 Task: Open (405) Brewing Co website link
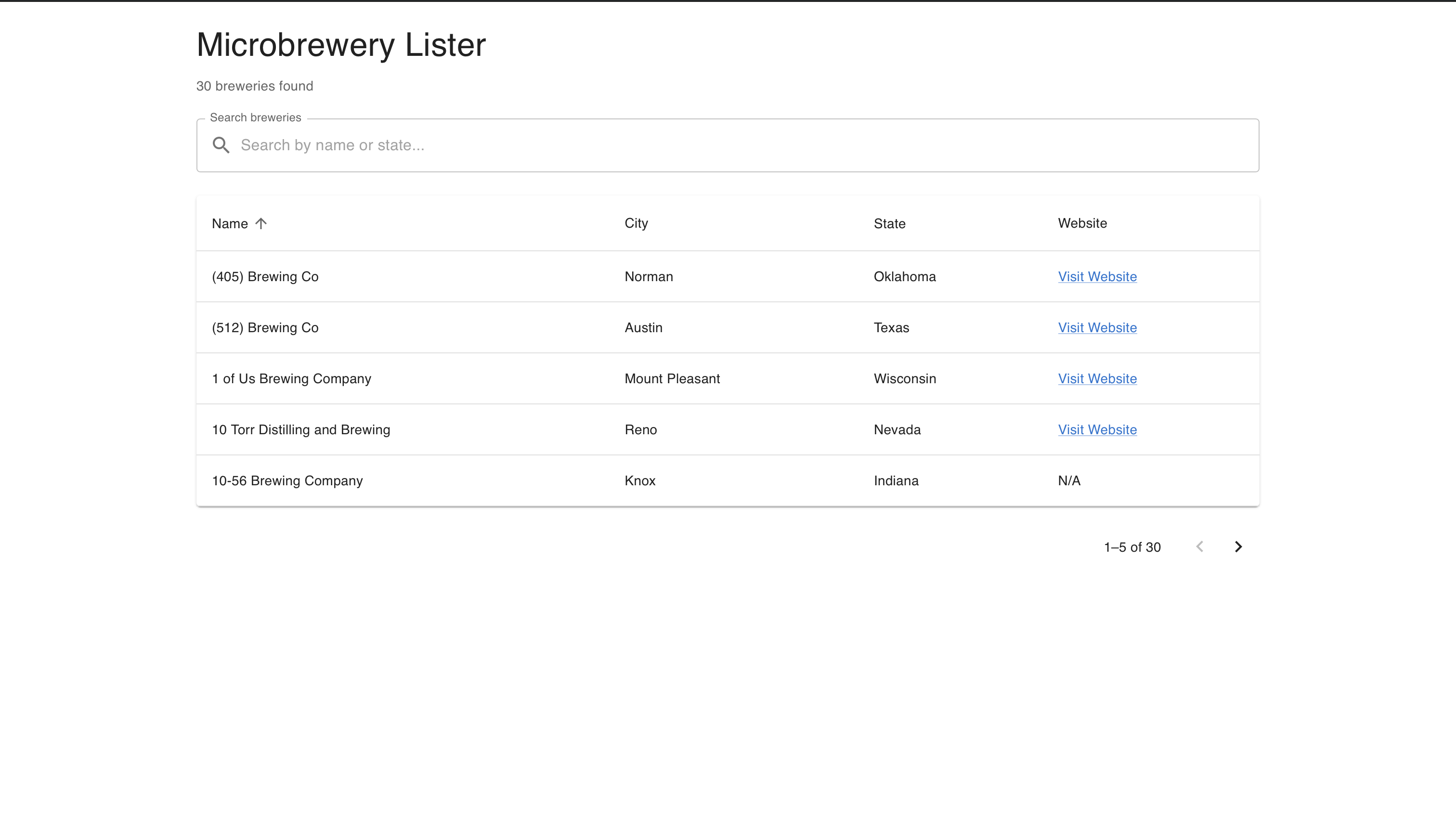(x=1097, y=277)
